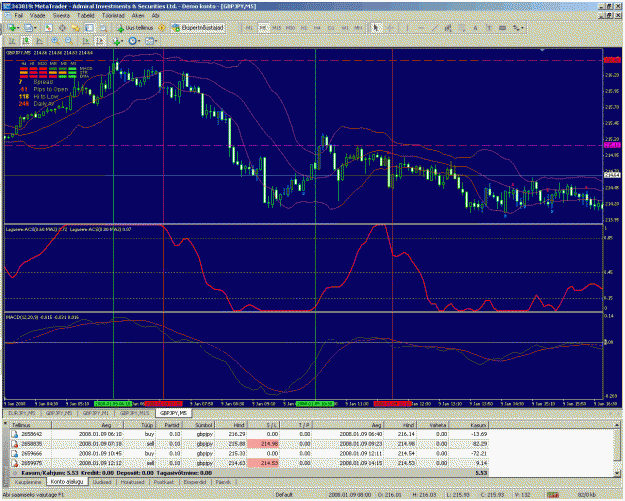Select the MN timeframe button

pos(358,28)
